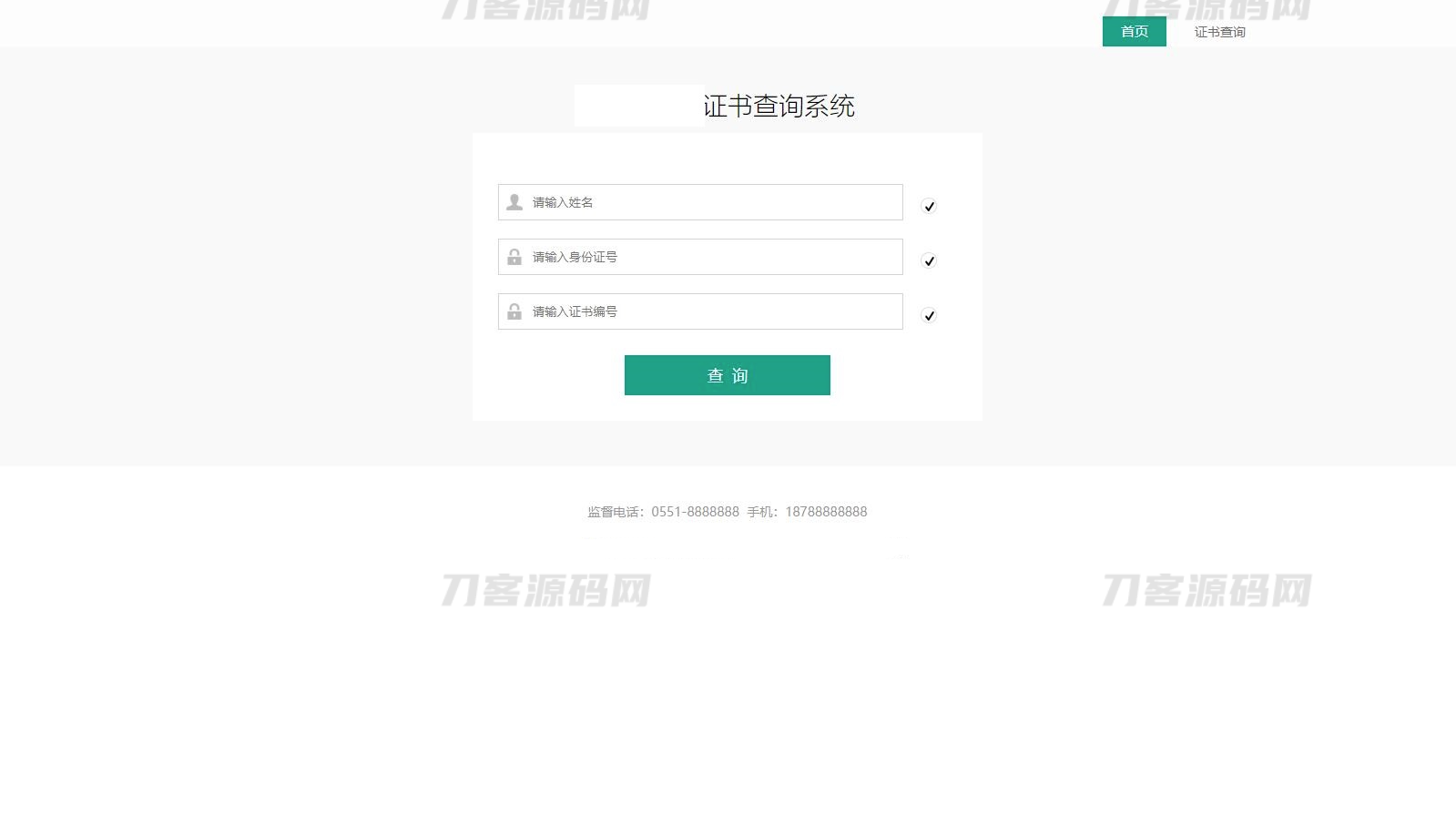1456x816 pixels.
Task: Click the bottom-right 刀客源码网 watermark
Action: (x=1207, y=590)
